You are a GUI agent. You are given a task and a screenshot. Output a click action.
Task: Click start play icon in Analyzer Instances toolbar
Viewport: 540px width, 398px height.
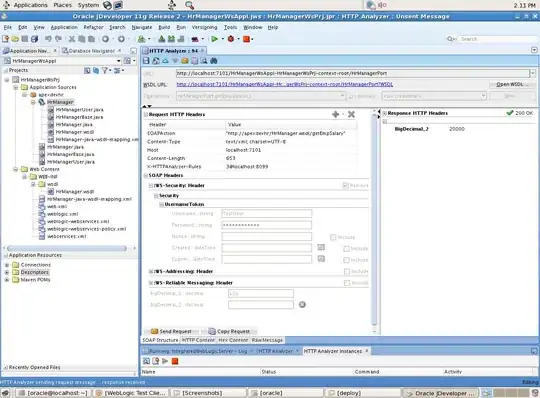(165, 361)
